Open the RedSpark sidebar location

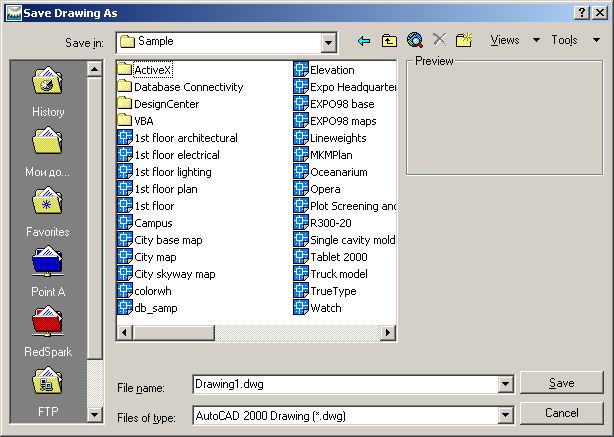tap(48, 332)
